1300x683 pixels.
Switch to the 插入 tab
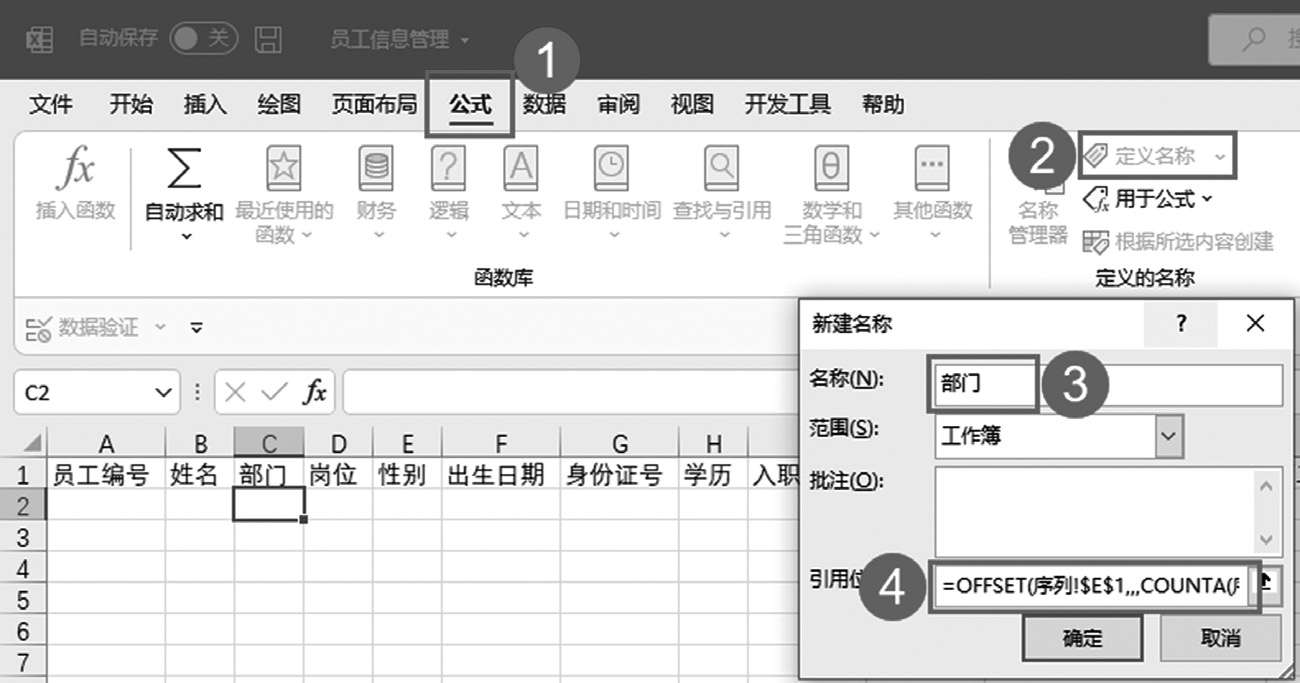[x=205, y=104]
